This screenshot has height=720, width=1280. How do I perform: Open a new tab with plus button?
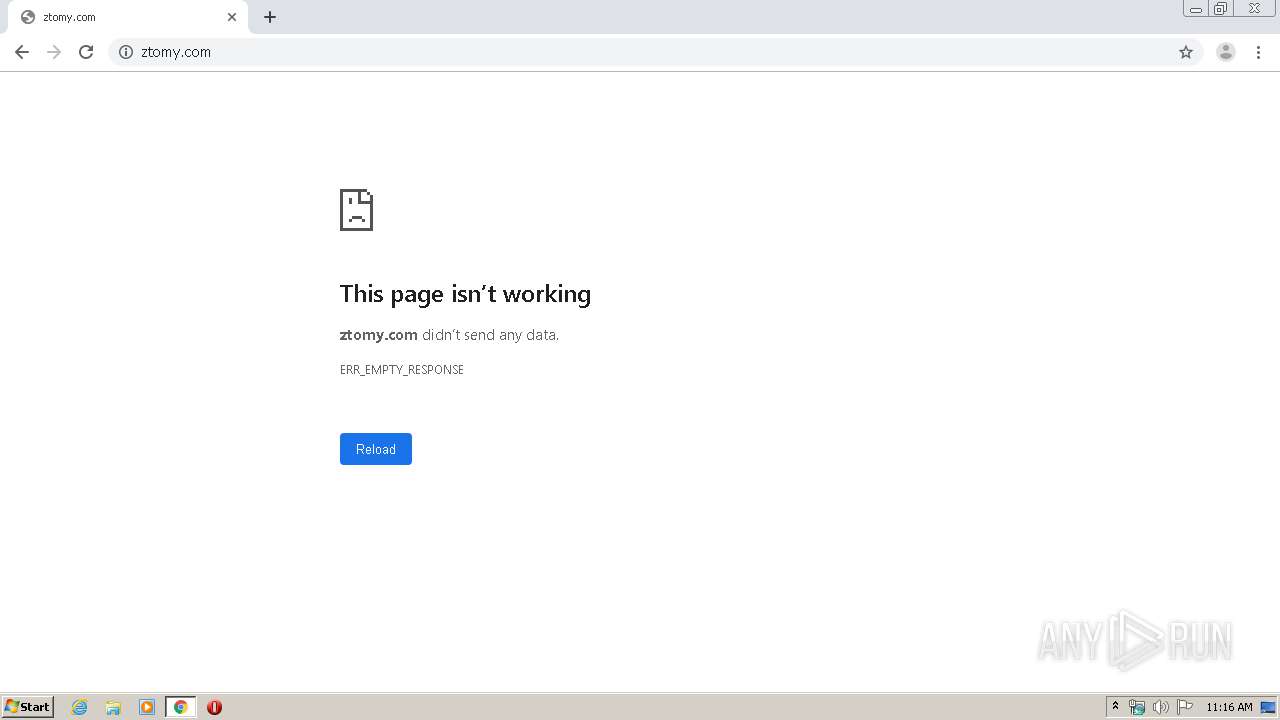coord(270,17)
